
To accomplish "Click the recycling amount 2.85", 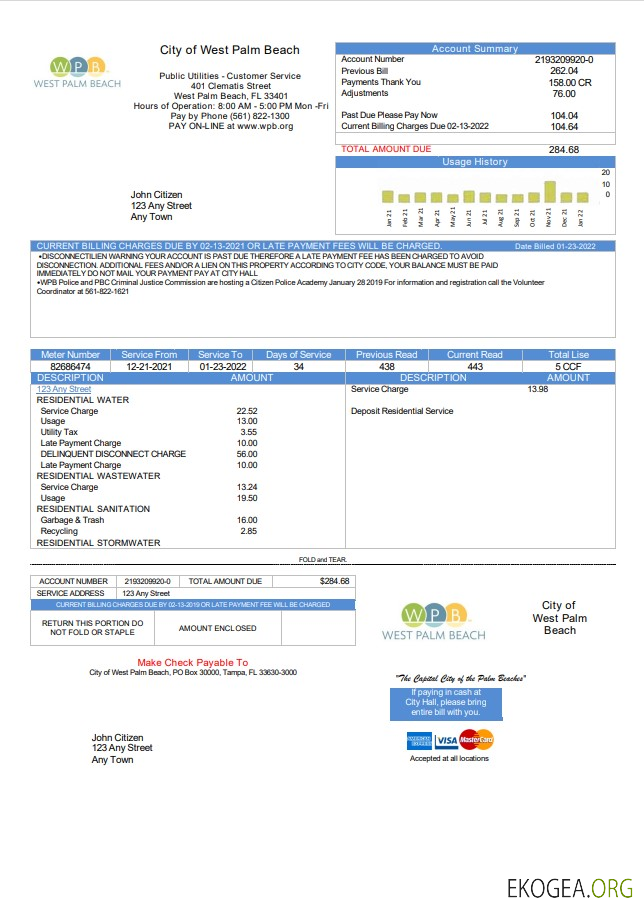I will click(248, 531).
